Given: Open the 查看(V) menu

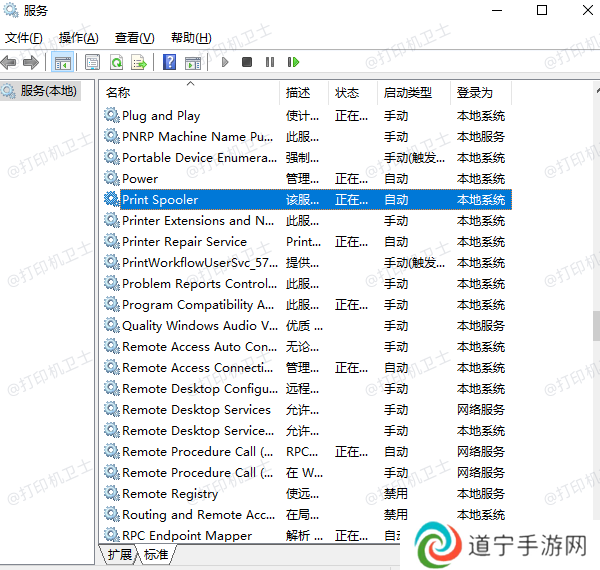Looking at the screenshot, I should click(134, 38).
